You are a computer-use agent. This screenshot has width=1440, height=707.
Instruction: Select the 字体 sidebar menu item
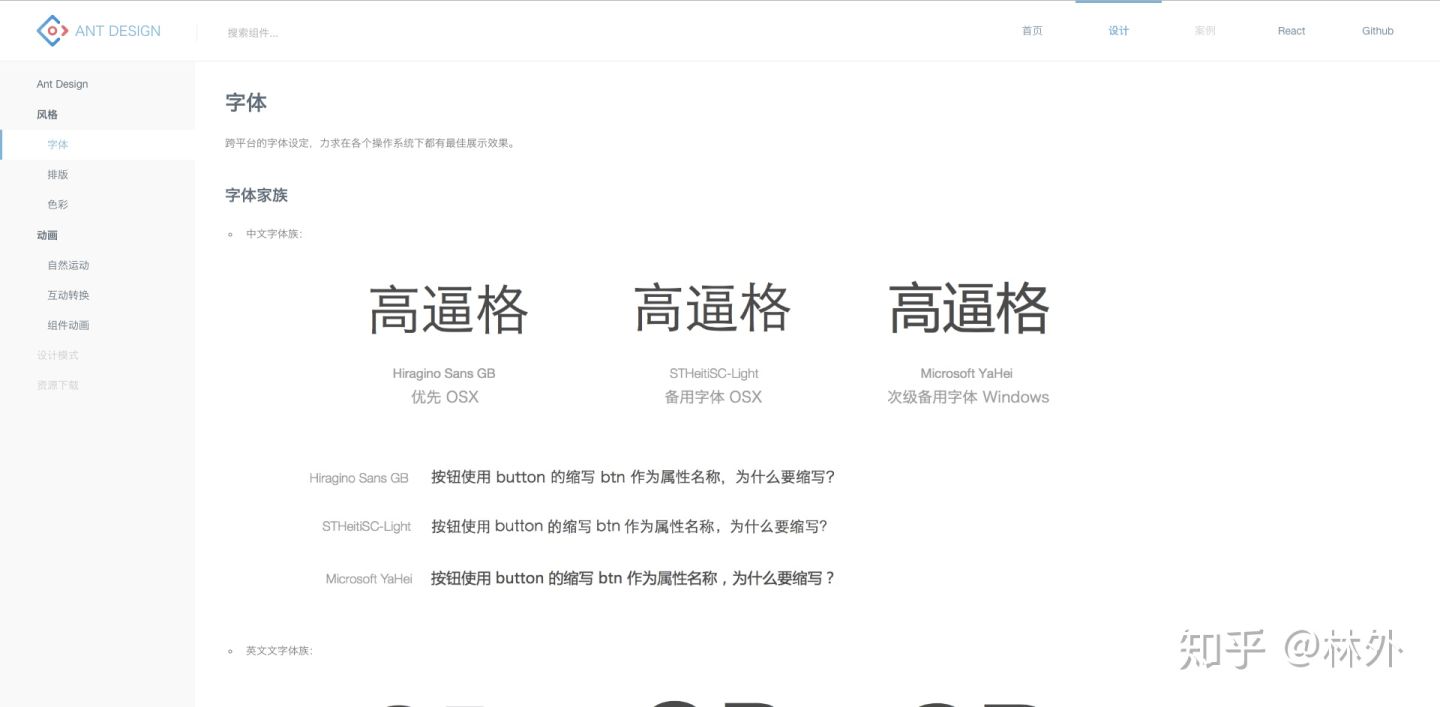pyautogui.click(x=58, y=145)
